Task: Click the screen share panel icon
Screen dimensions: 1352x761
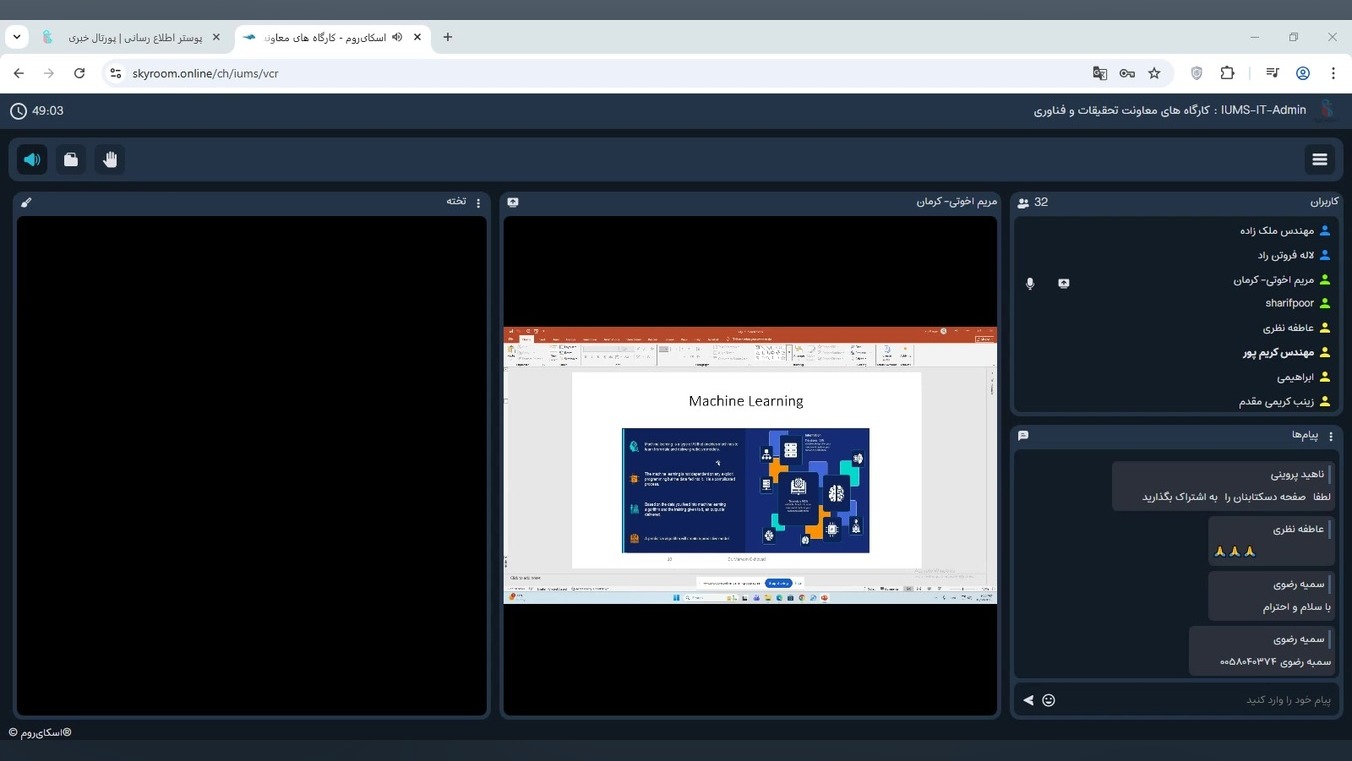Action: 513,202
